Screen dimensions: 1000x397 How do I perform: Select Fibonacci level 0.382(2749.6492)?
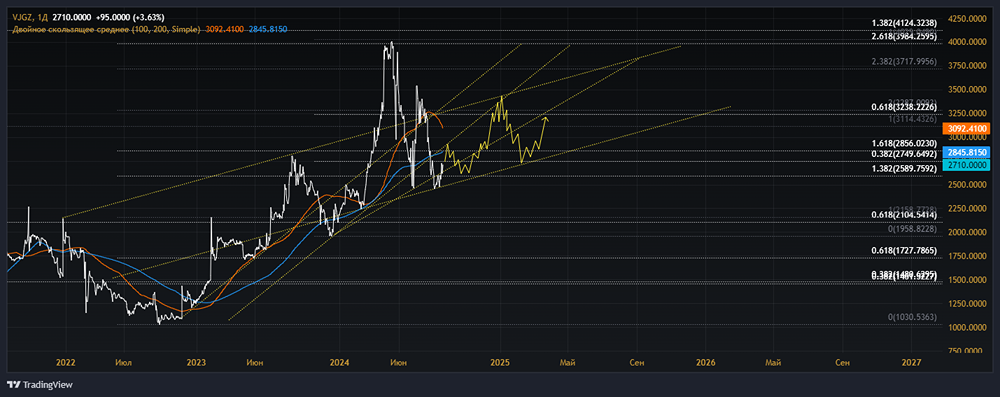pyautogui.click(x=904, y=154)
